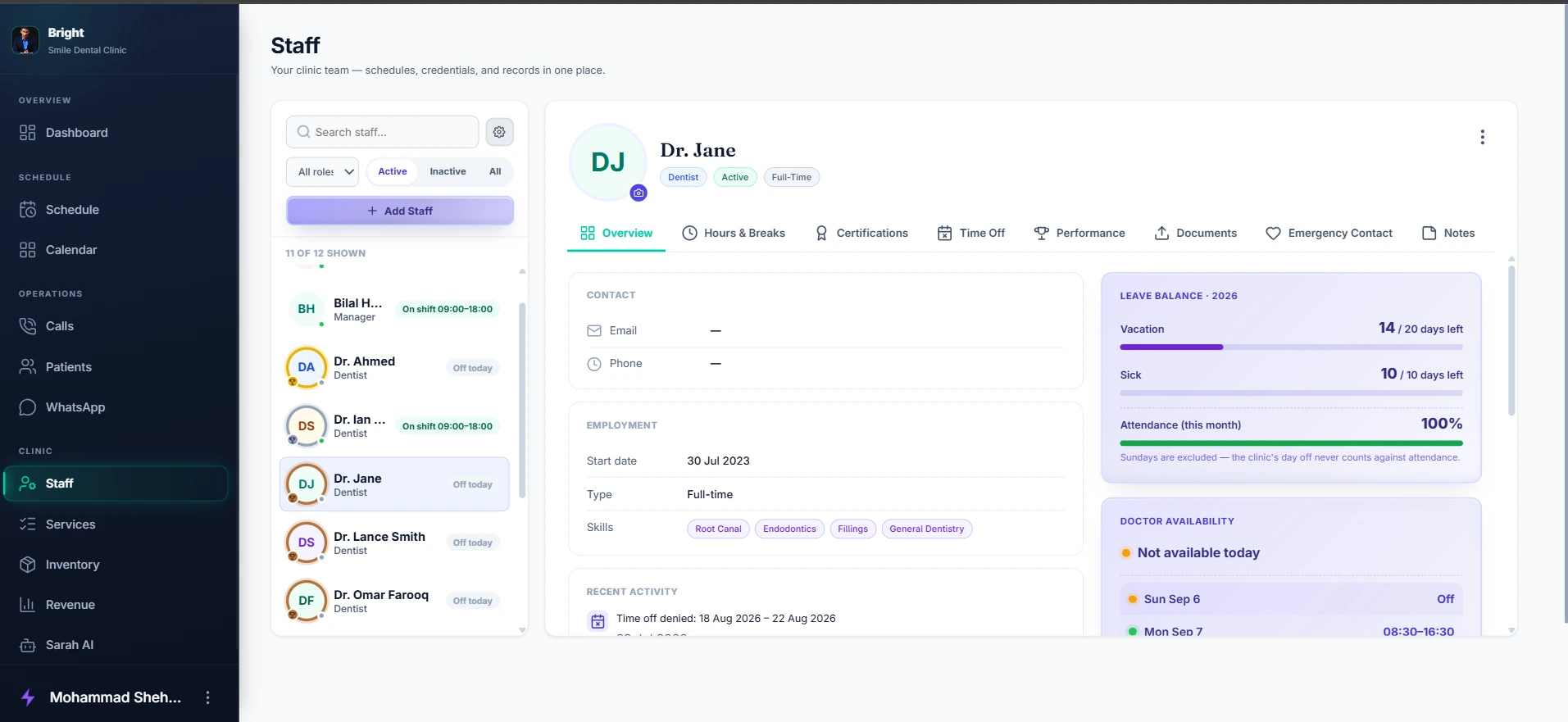Go to Calls in sidebar
The height and width of the screenshot is (722, 1568).
click(116, 326)
